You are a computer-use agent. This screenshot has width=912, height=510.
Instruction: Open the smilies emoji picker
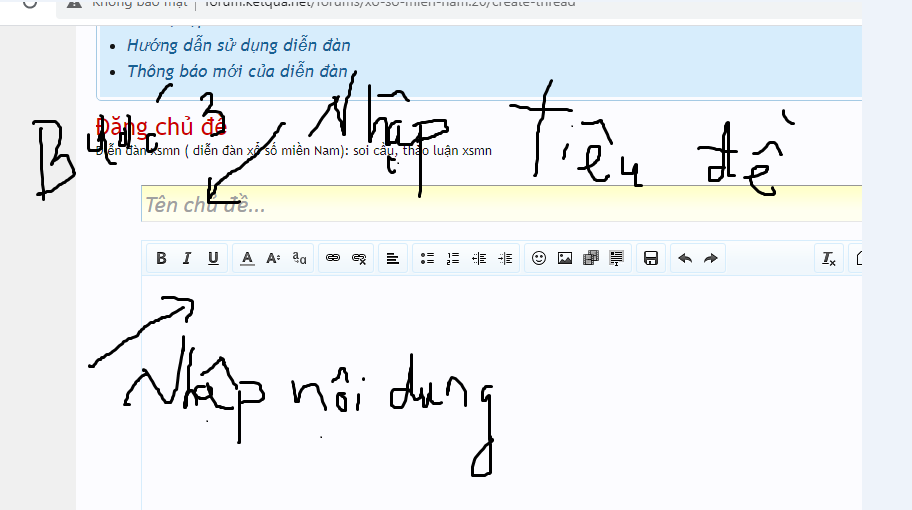[x=539, y=259]
